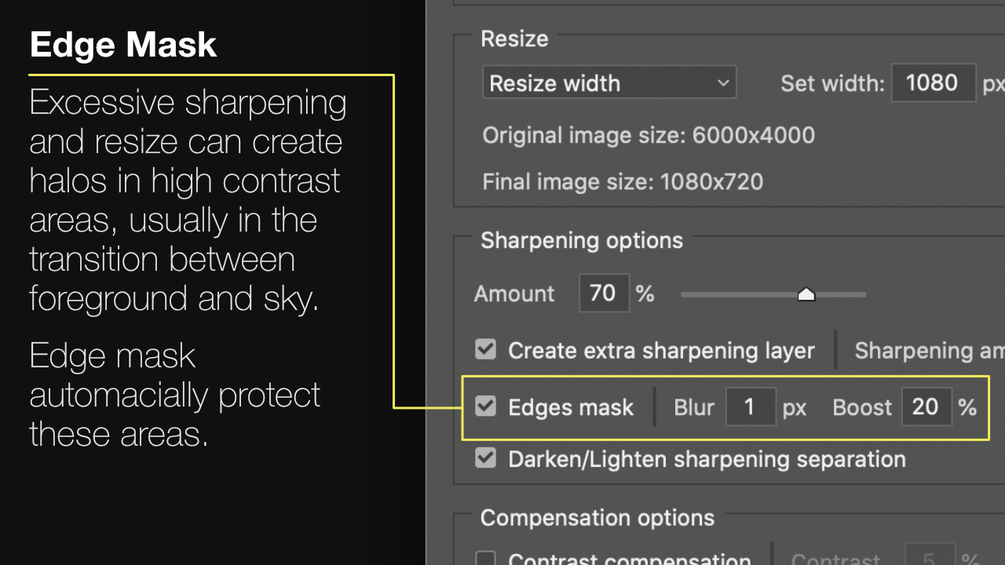This screenshot has width=1005, height=565.
Task: Click the Resize group label
Action: tap(514, 39)
